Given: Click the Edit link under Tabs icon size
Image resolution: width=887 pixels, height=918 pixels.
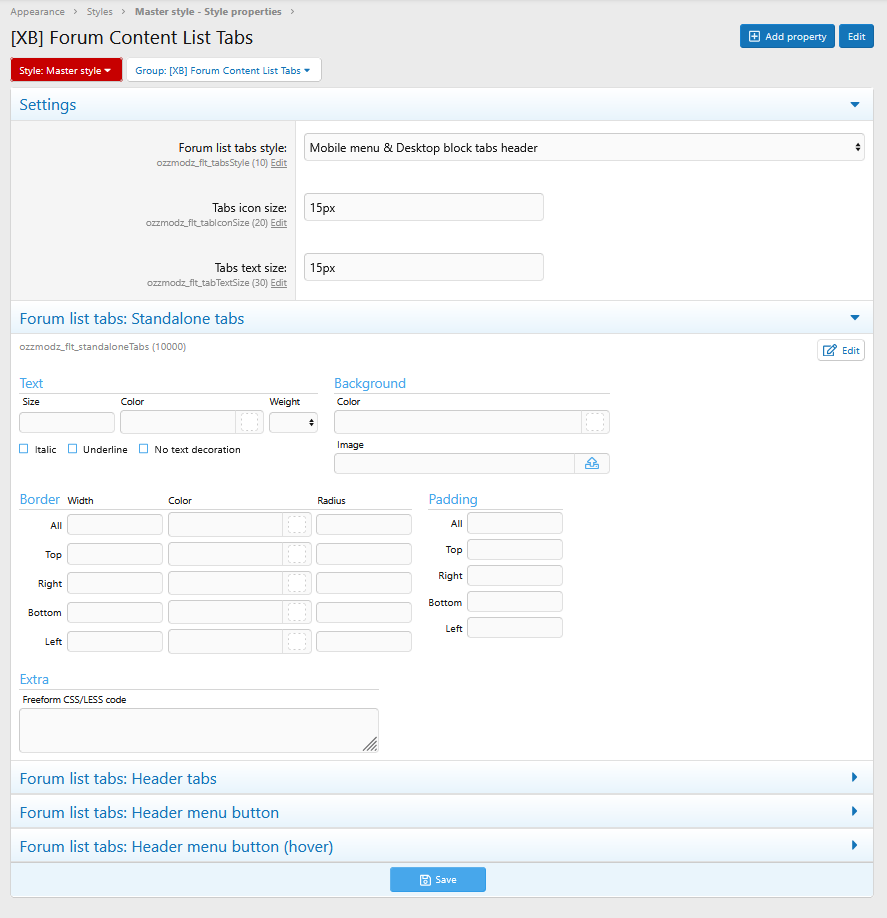Looking at the screenshot, I should (x=278, y=223).
